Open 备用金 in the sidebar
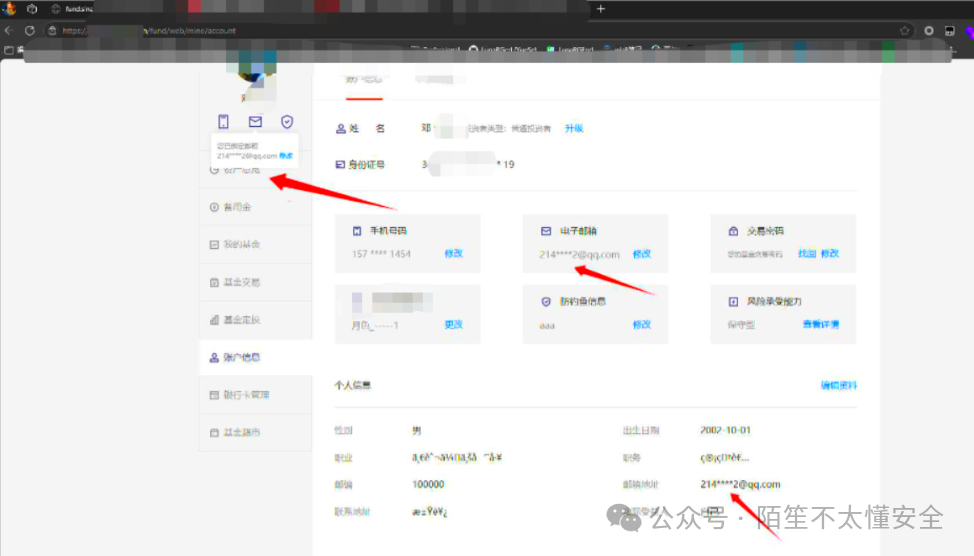This screenshot has height=556, width=974. point(255,207)
